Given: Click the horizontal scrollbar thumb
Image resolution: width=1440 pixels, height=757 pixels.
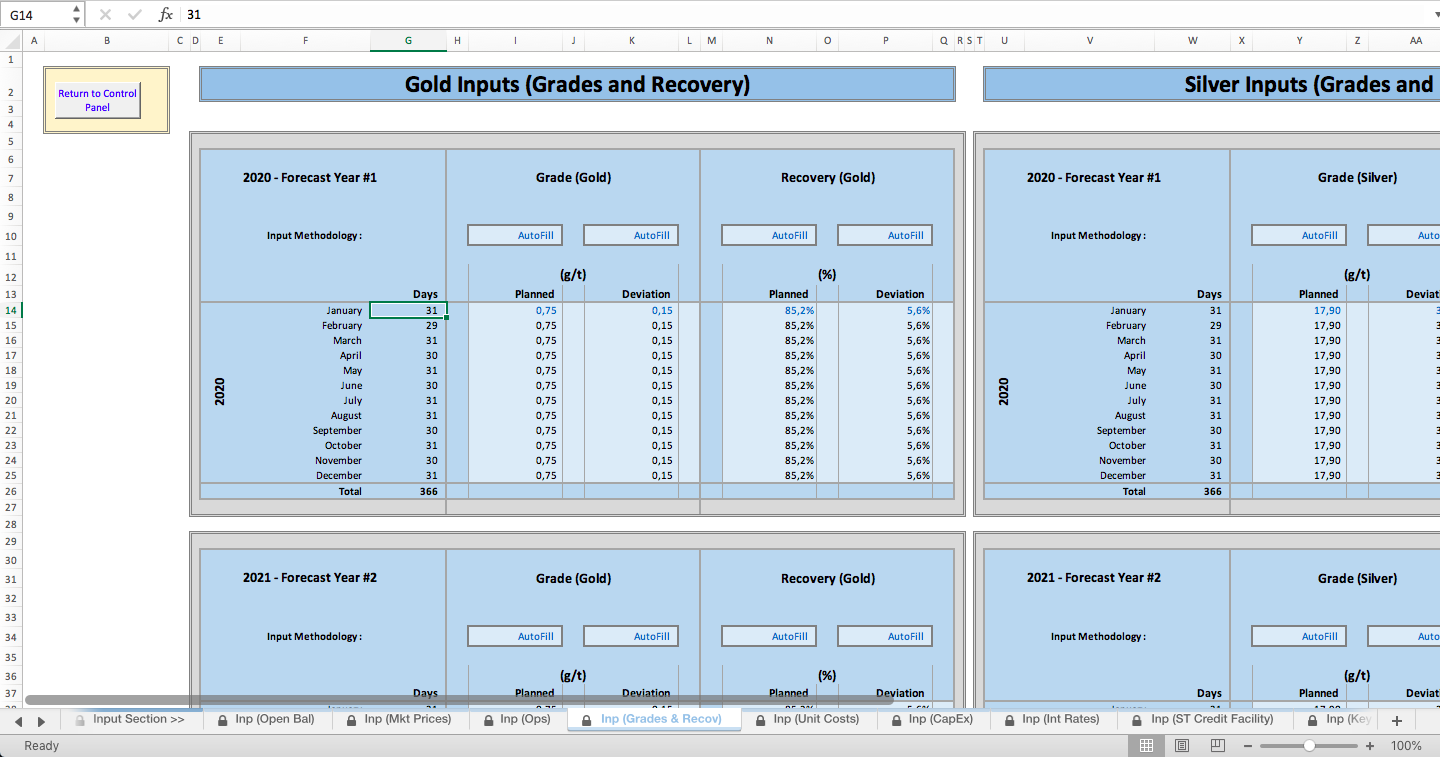Looking at the screenshot, I should [459, 700].
